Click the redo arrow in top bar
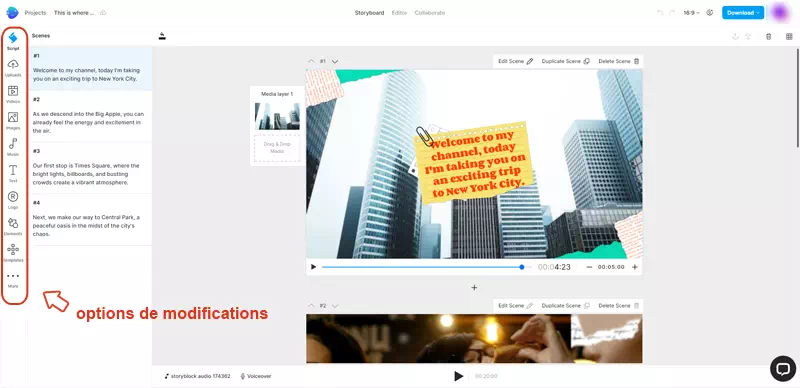800x388 pixels. 672,13
